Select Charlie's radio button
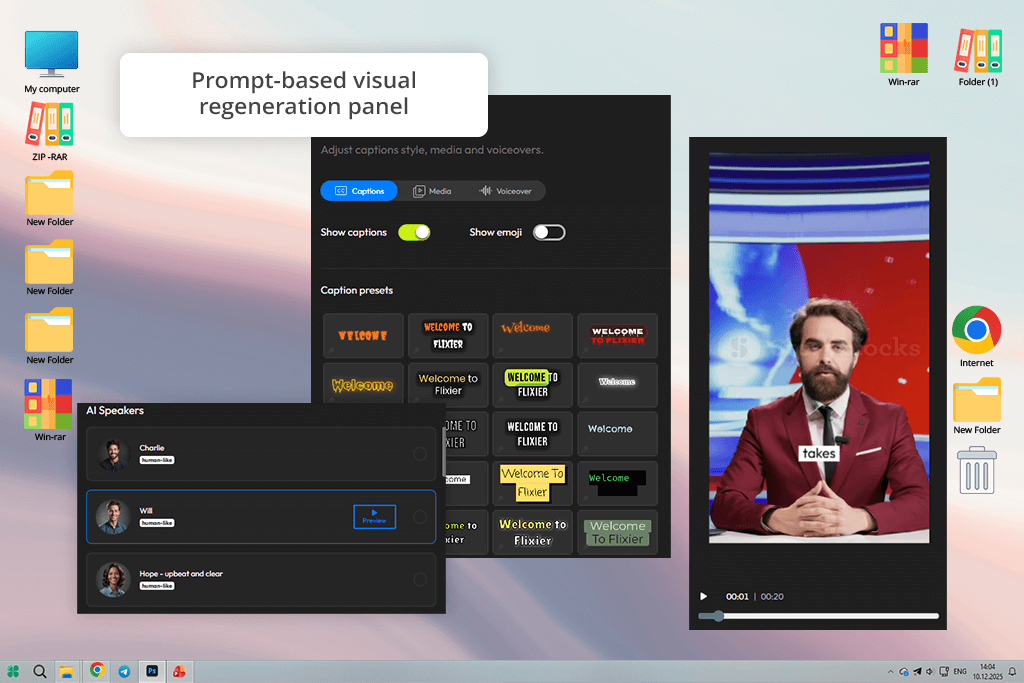Screen dimensions: 1024x683 click(x=420, y=454)
